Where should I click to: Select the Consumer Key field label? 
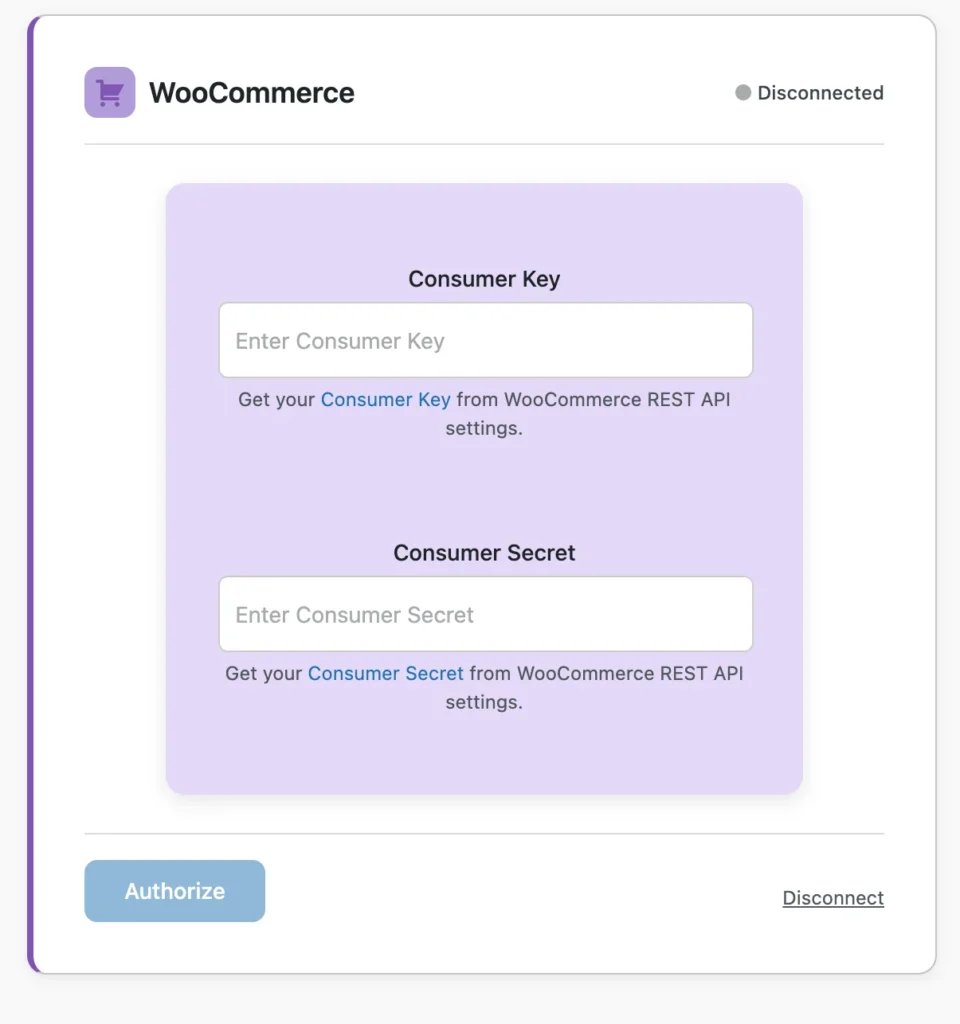click(484, 279)
